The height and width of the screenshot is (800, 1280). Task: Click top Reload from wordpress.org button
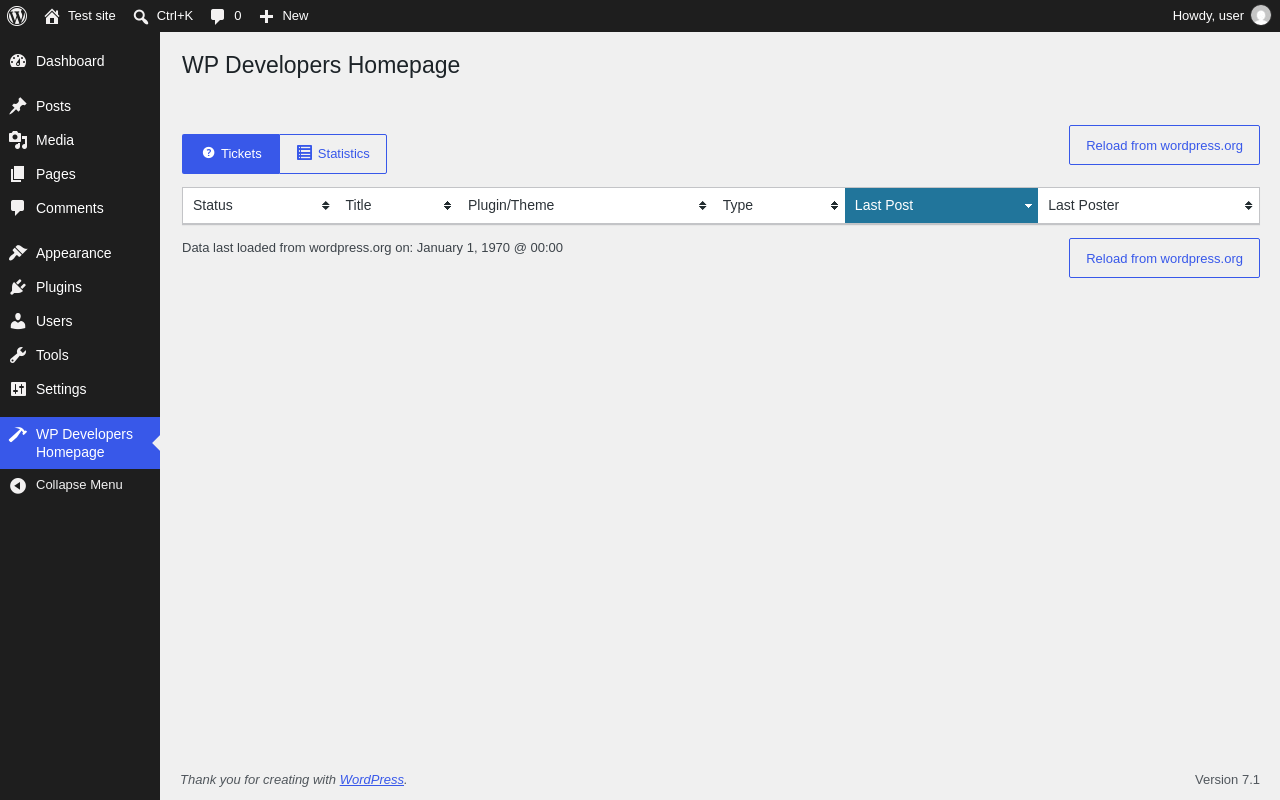pyautogui.click(x=1164, y=145)
